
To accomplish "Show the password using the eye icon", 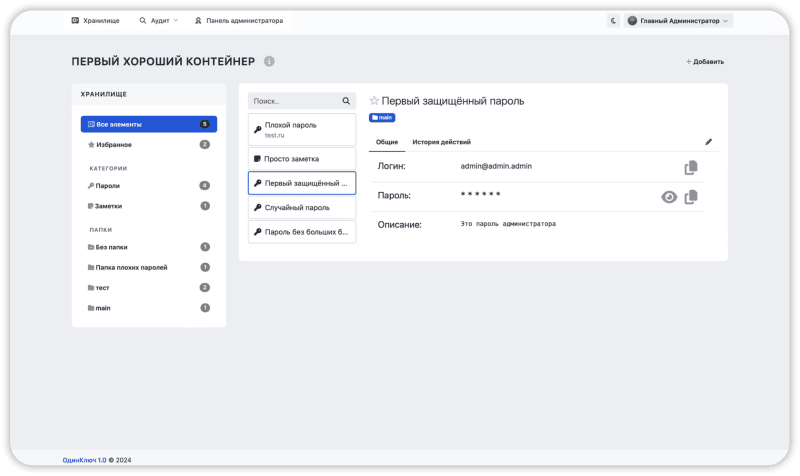I will (669, 197).
